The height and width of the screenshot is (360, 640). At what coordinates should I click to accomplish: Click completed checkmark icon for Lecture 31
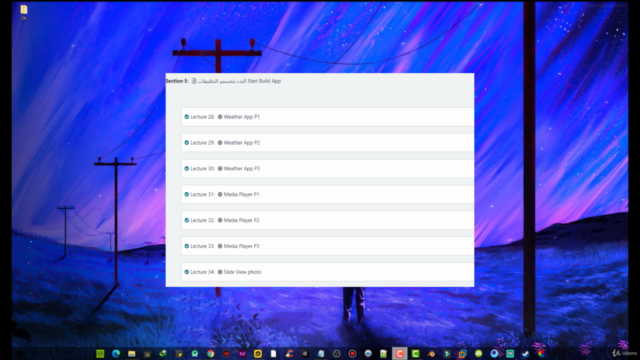coord(187,194)
